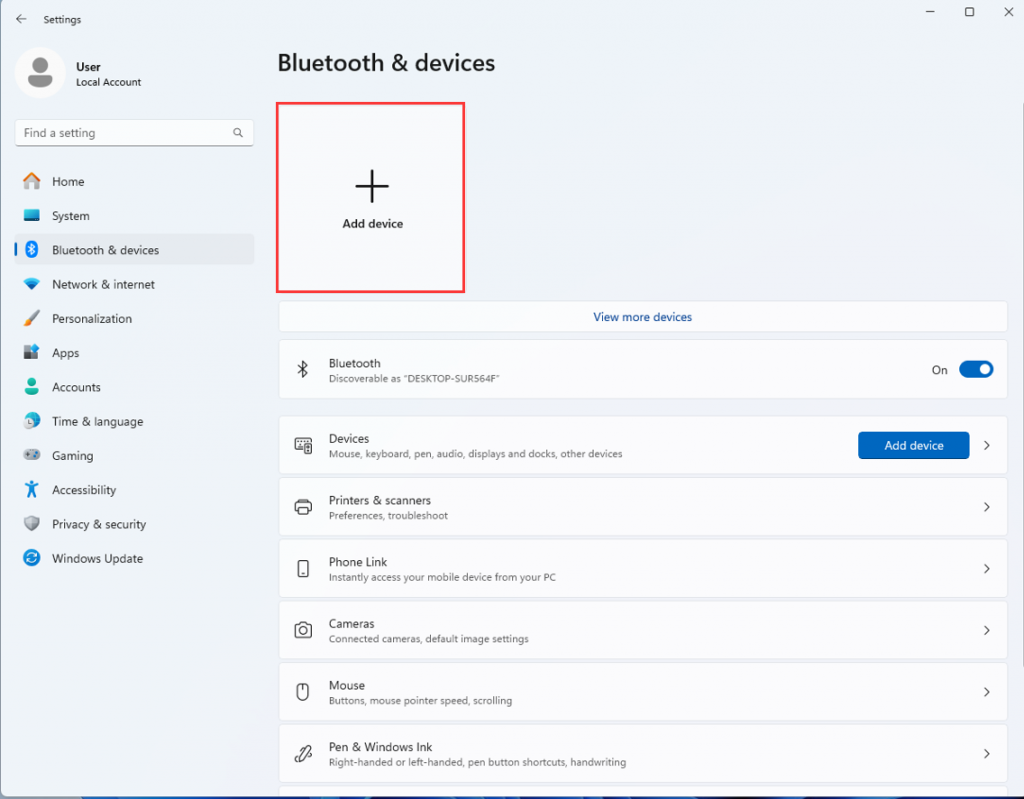Screen dimensions: 1024x799
Task: Minimize the Settings window
Action: [x=931, y=12]
